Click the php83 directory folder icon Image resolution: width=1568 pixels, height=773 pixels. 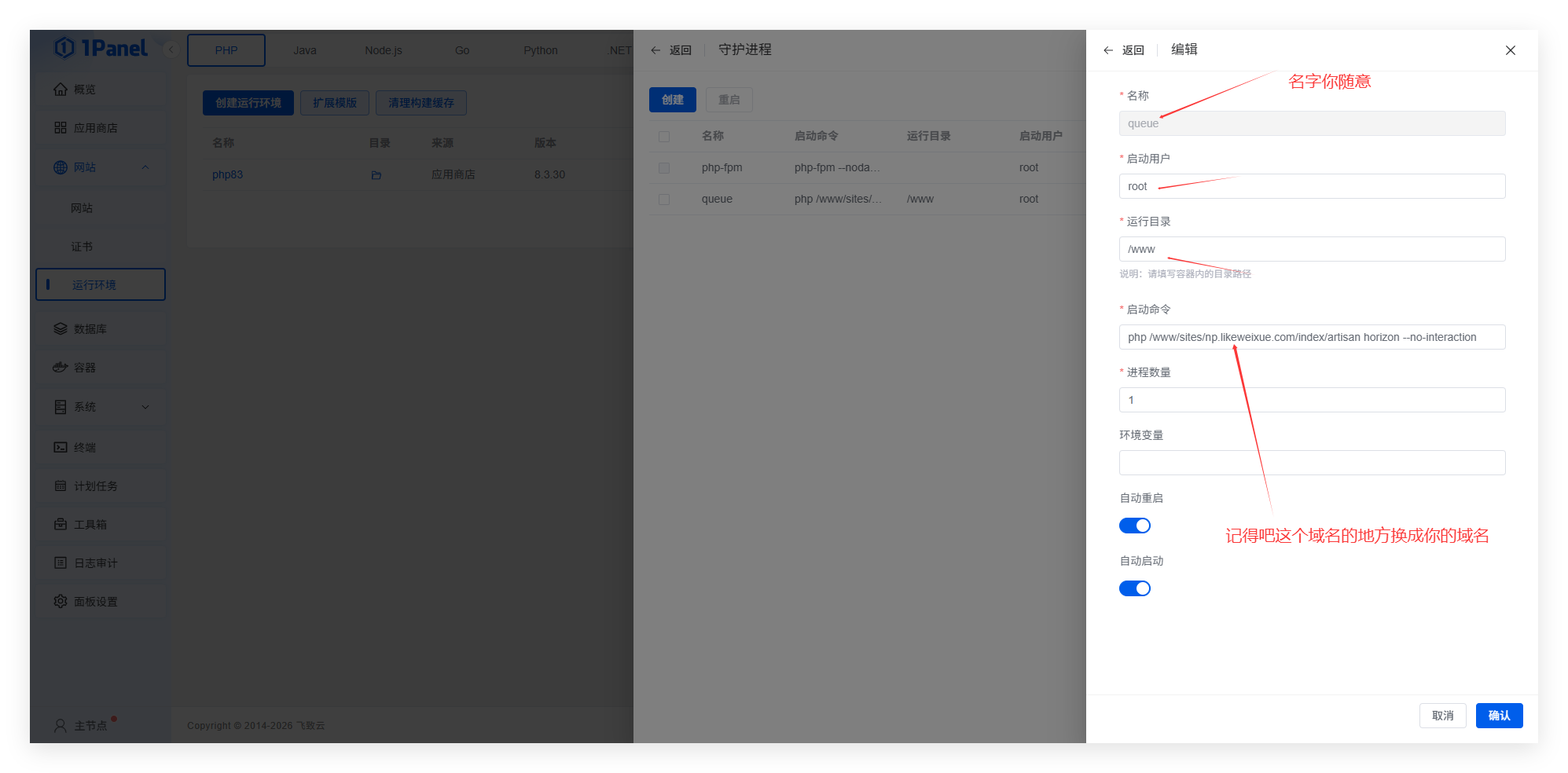376,175
